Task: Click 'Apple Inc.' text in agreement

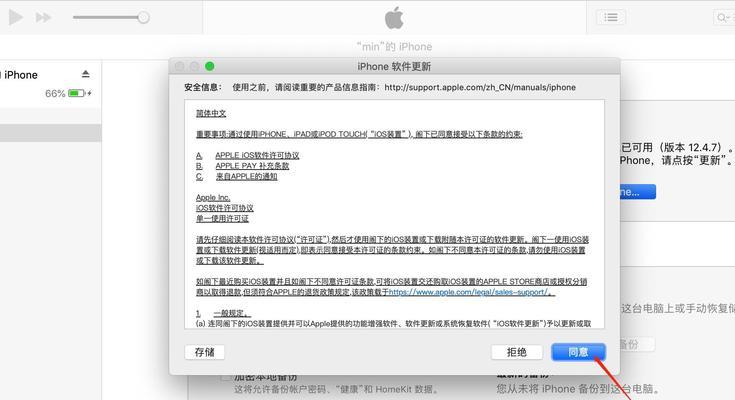Action: [x=213, y=197]
